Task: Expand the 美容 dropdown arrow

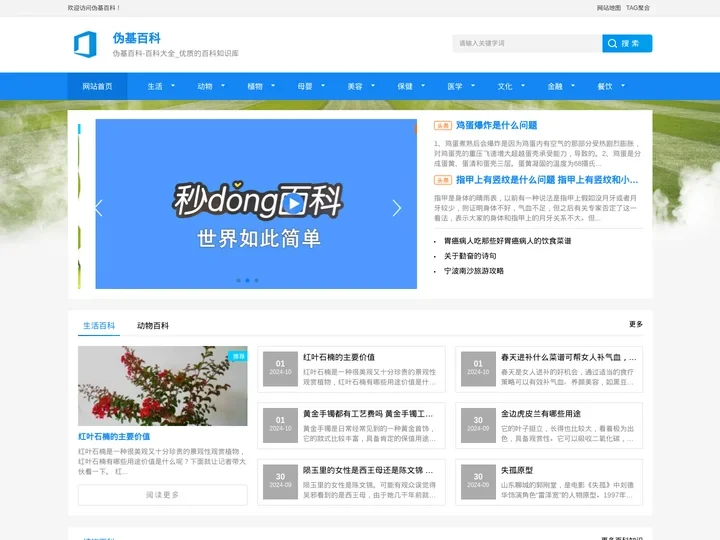Action: coord(373,85)
